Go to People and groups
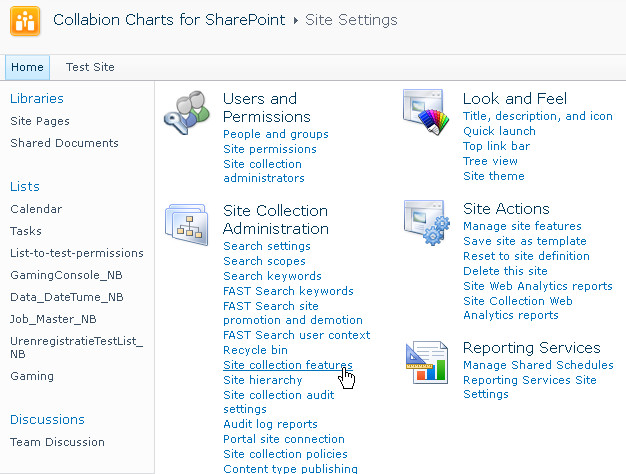Viewport: 626px width, 474px height. (x=275, y=134)
